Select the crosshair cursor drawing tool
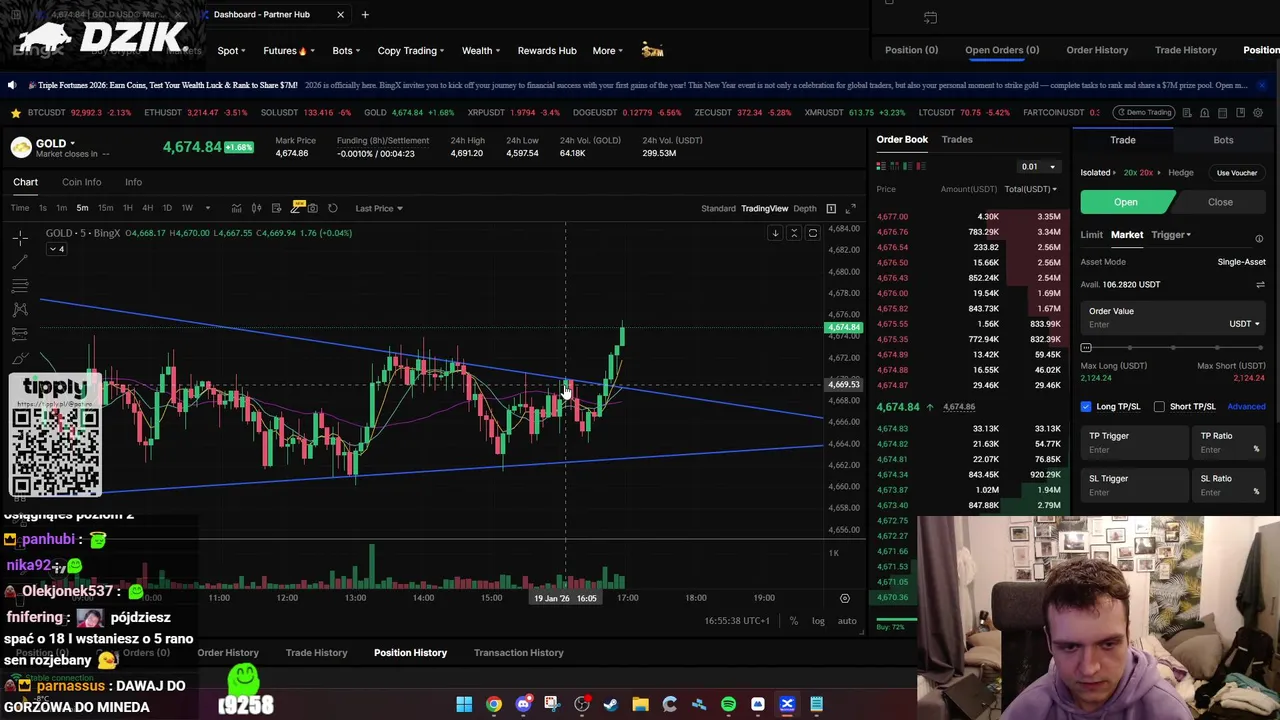Image resolution: width=1280 pixels, height=720 pixels. point(20,237)
